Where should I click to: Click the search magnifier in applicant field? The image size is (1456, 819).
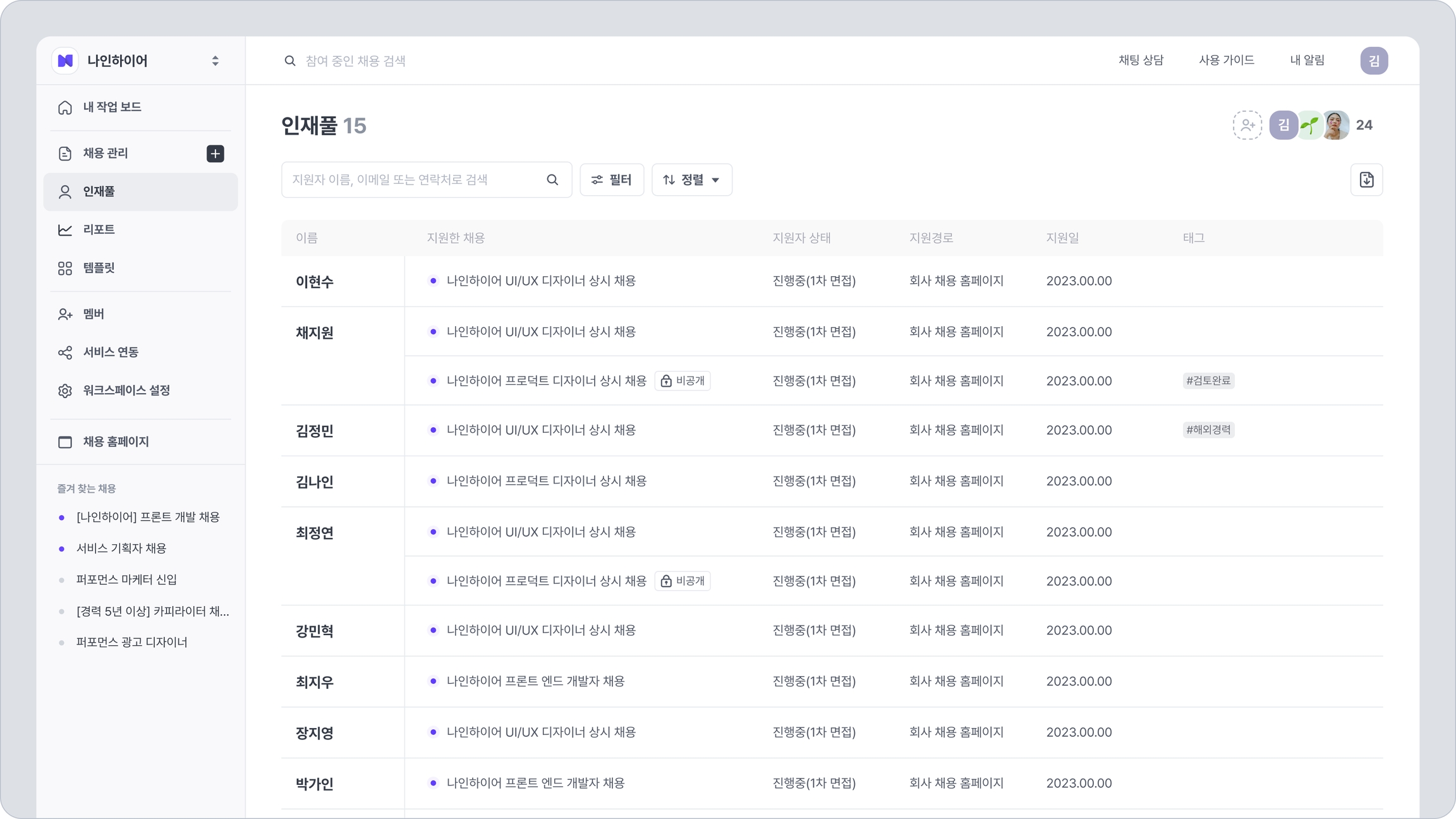coord(552,180)
